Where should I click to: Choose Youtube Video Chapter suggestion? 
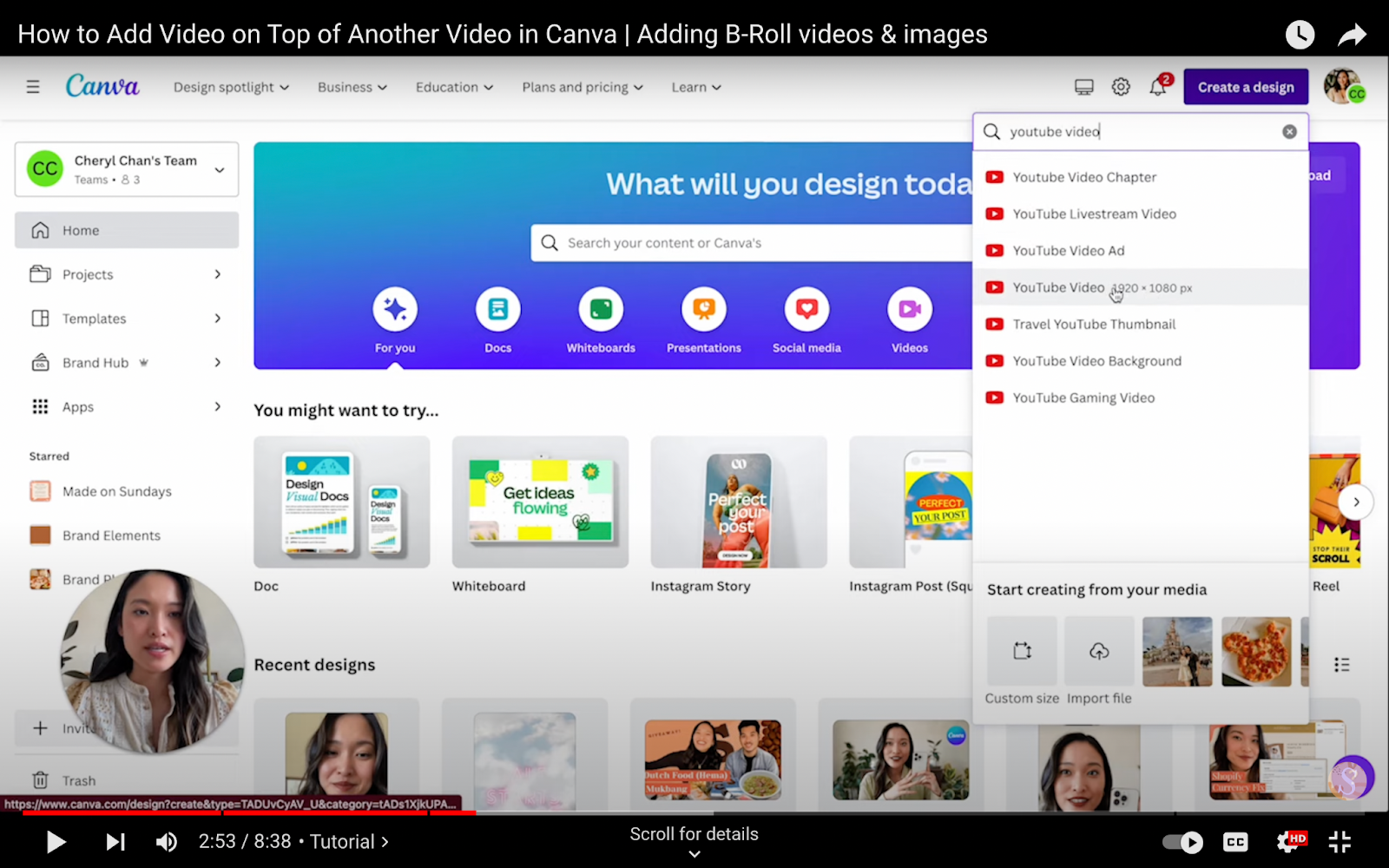pos(1141,177)
